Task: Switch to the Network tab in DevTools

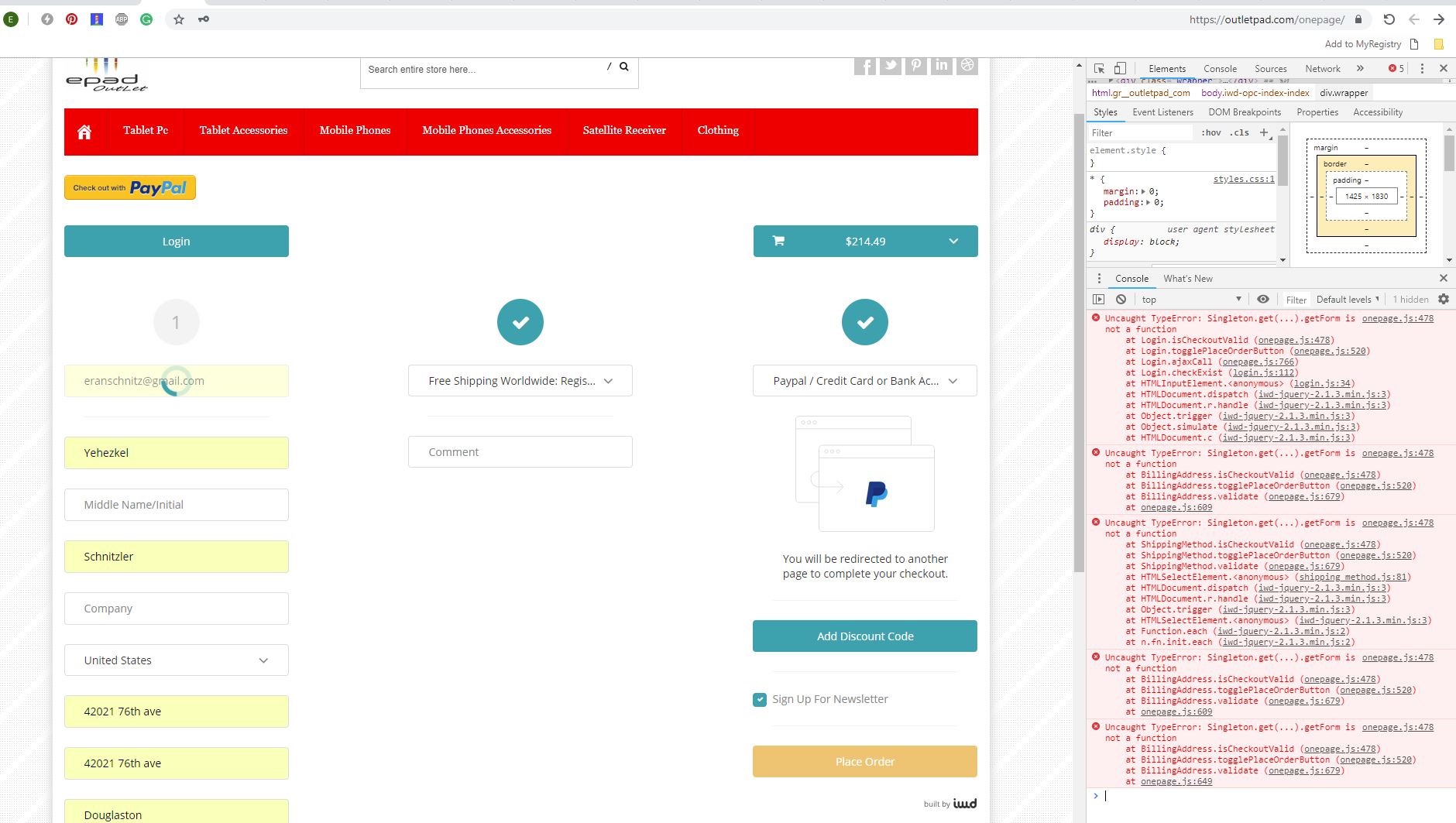Action: tap(1324, 68)
